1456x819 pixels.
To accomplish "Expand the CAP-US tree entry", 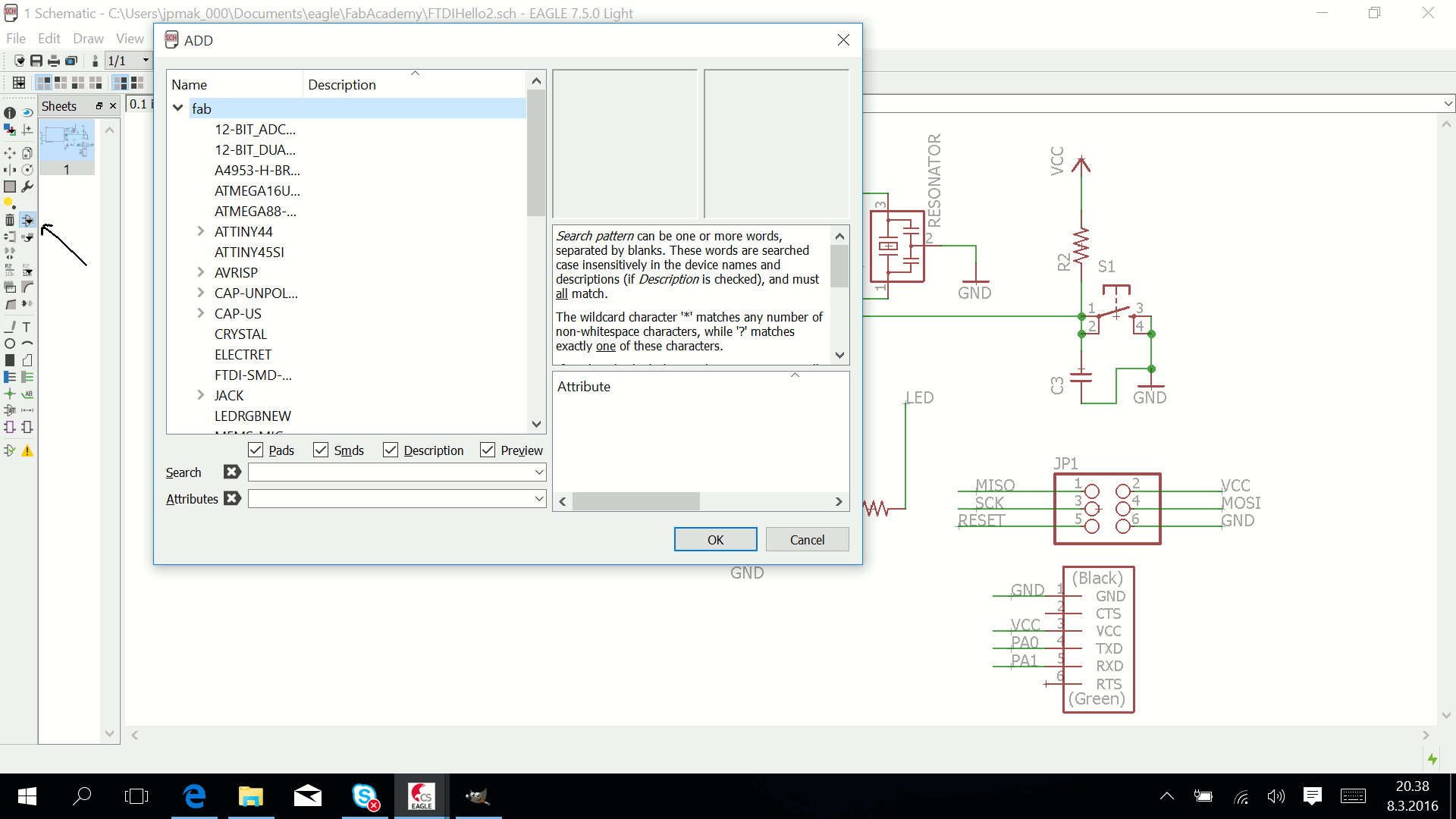I will (201, 313).
